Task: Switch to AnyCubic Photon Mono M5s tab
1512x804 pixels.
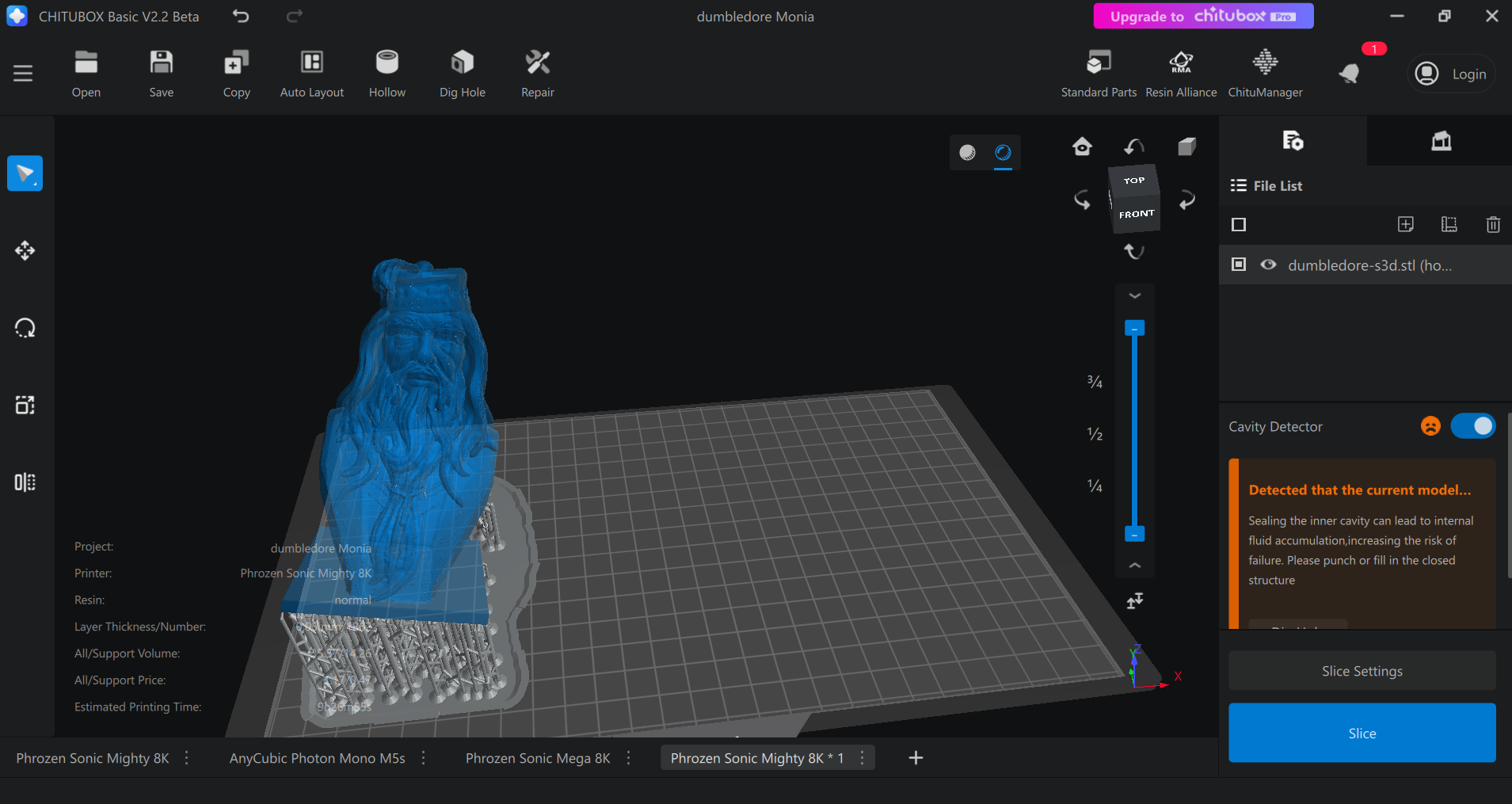Action: [x=317, y=758]
